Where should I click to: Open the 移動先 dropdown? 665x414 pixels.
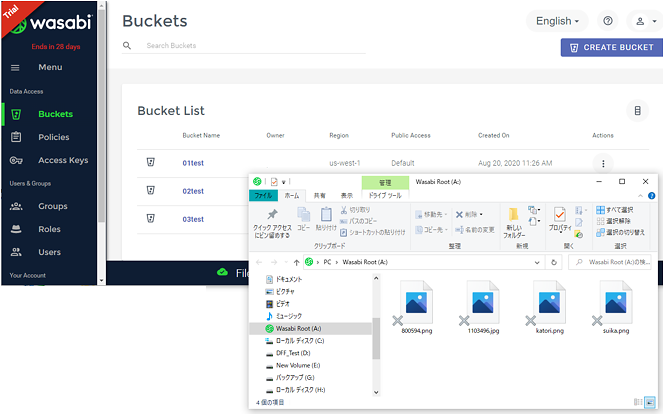point(431,215)
